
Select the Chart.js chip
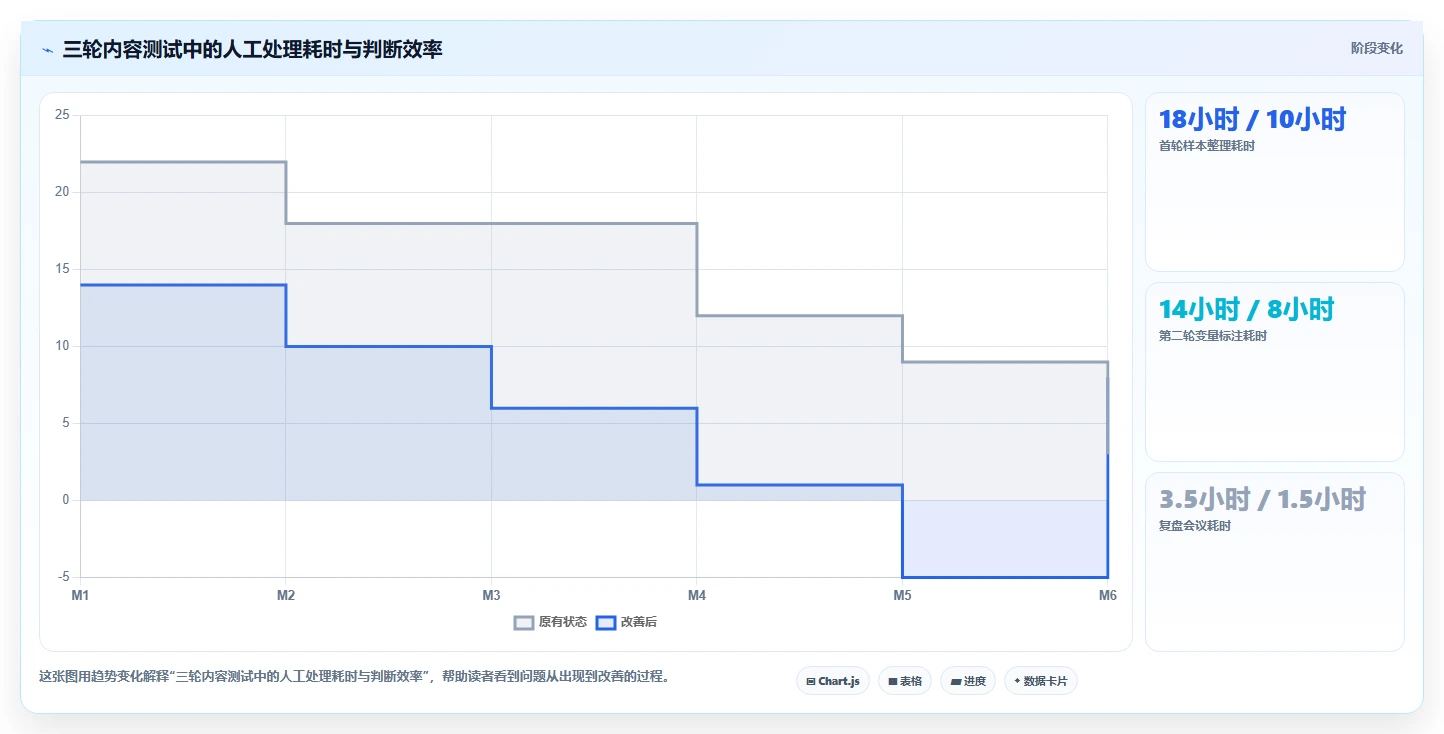pyautogui.click(x=833, y=681)
